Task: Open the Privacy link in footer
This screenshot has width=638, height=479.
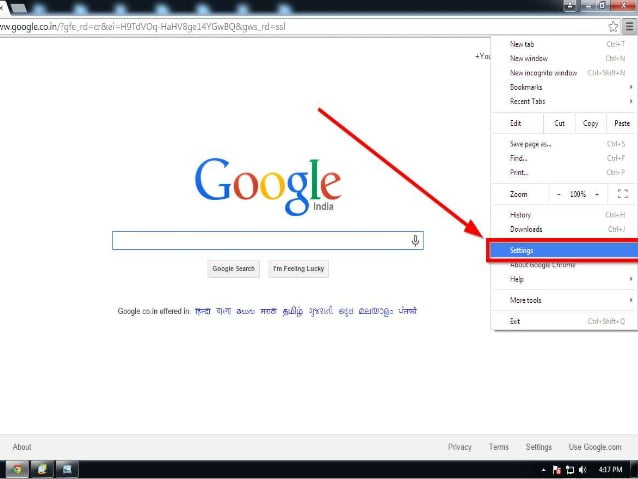Action: pos(460,447)
